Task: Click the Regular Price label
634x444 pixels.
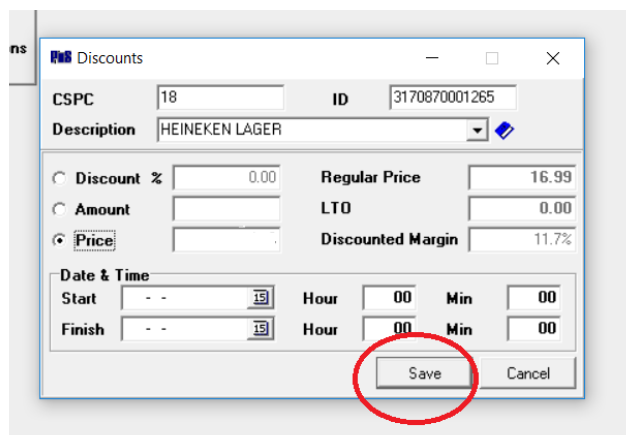Action: point(370,177)
